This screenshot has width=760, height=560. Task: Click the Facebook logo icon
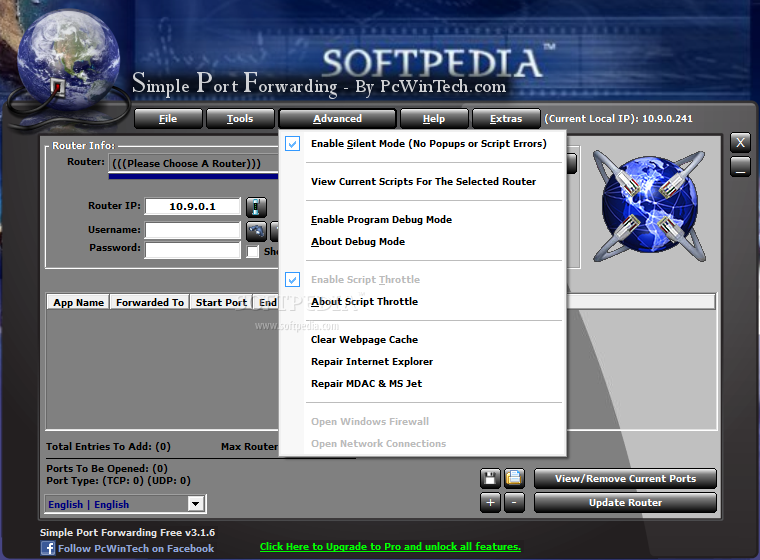coord(48,548)
